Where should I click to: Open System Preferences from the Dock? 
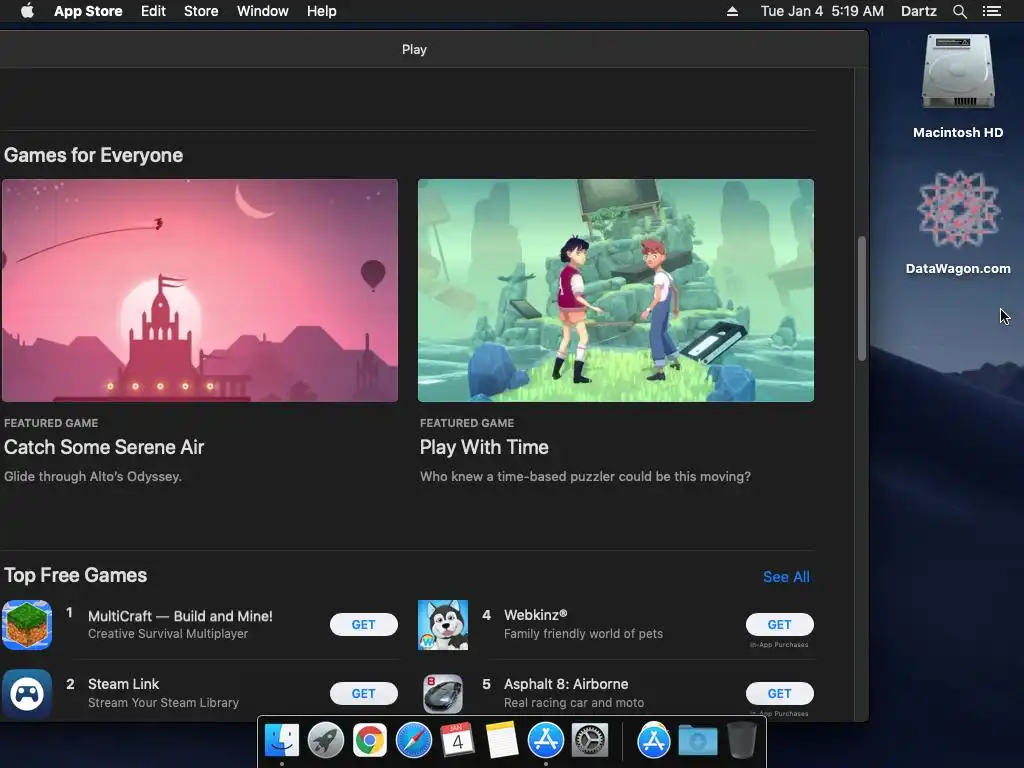(x=590, y=740)
